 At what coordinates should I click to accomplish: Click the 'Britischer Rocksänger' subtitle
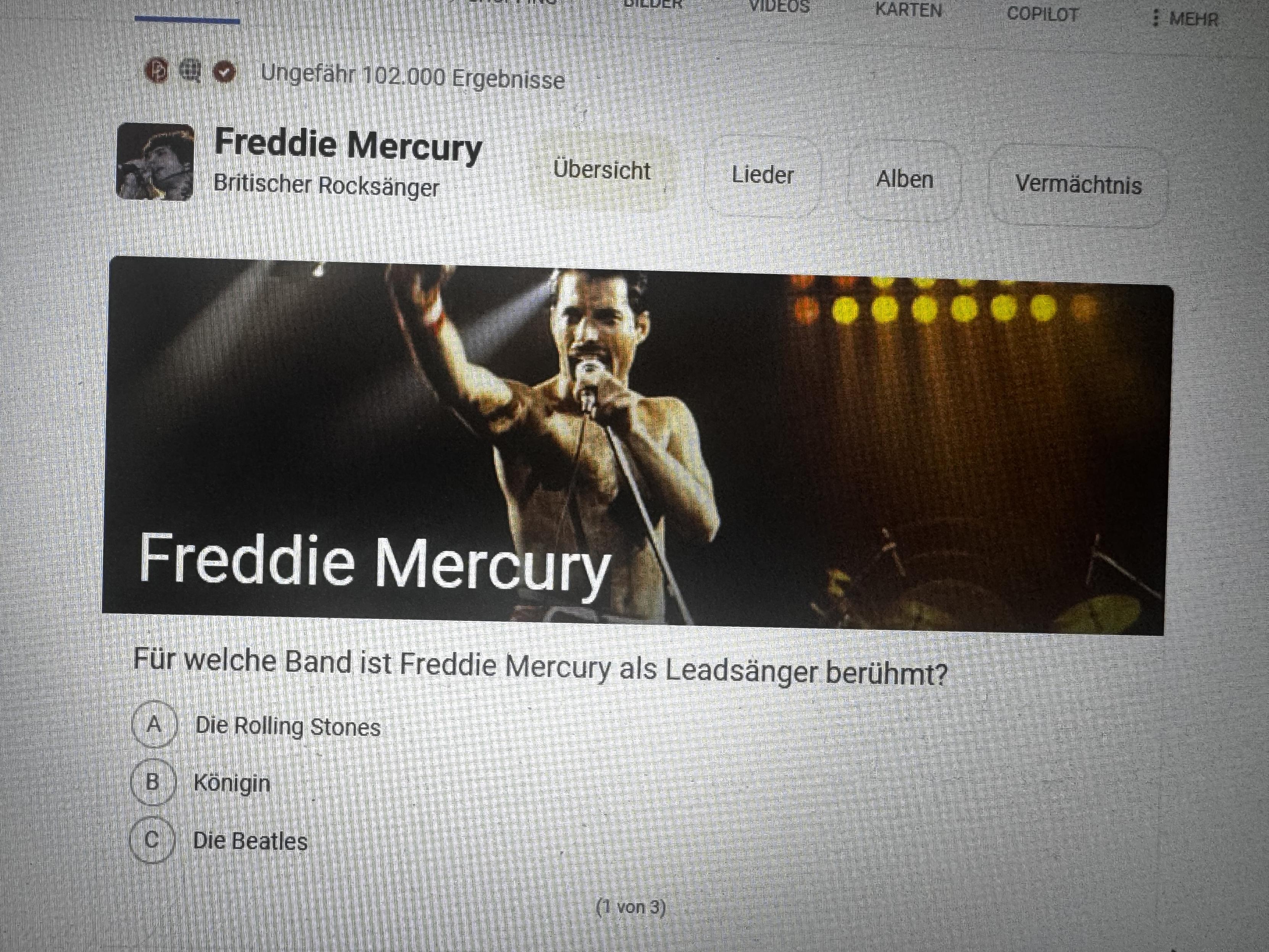point(326,186)
